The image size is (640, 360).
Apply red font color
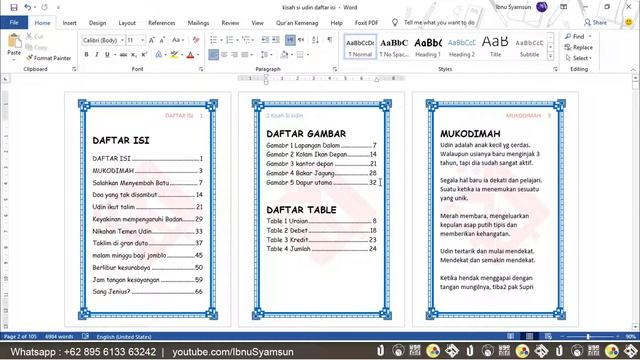tap(190, 55)
